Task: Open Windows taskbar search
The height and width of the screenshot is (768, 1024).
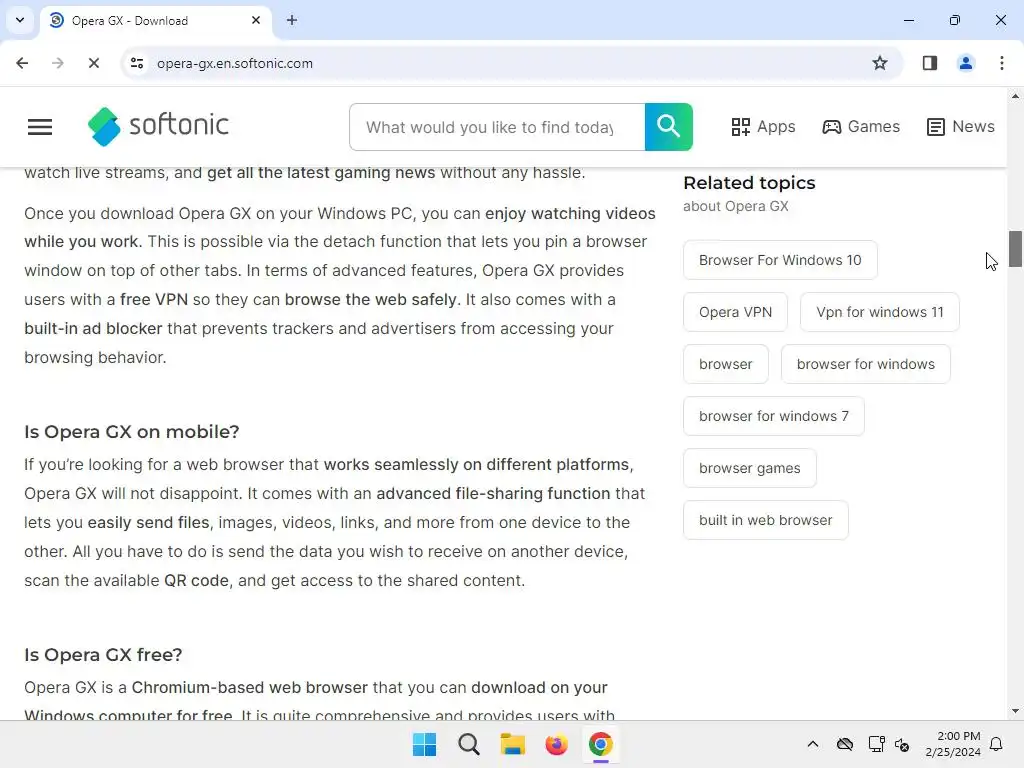Action: point(469,744)
